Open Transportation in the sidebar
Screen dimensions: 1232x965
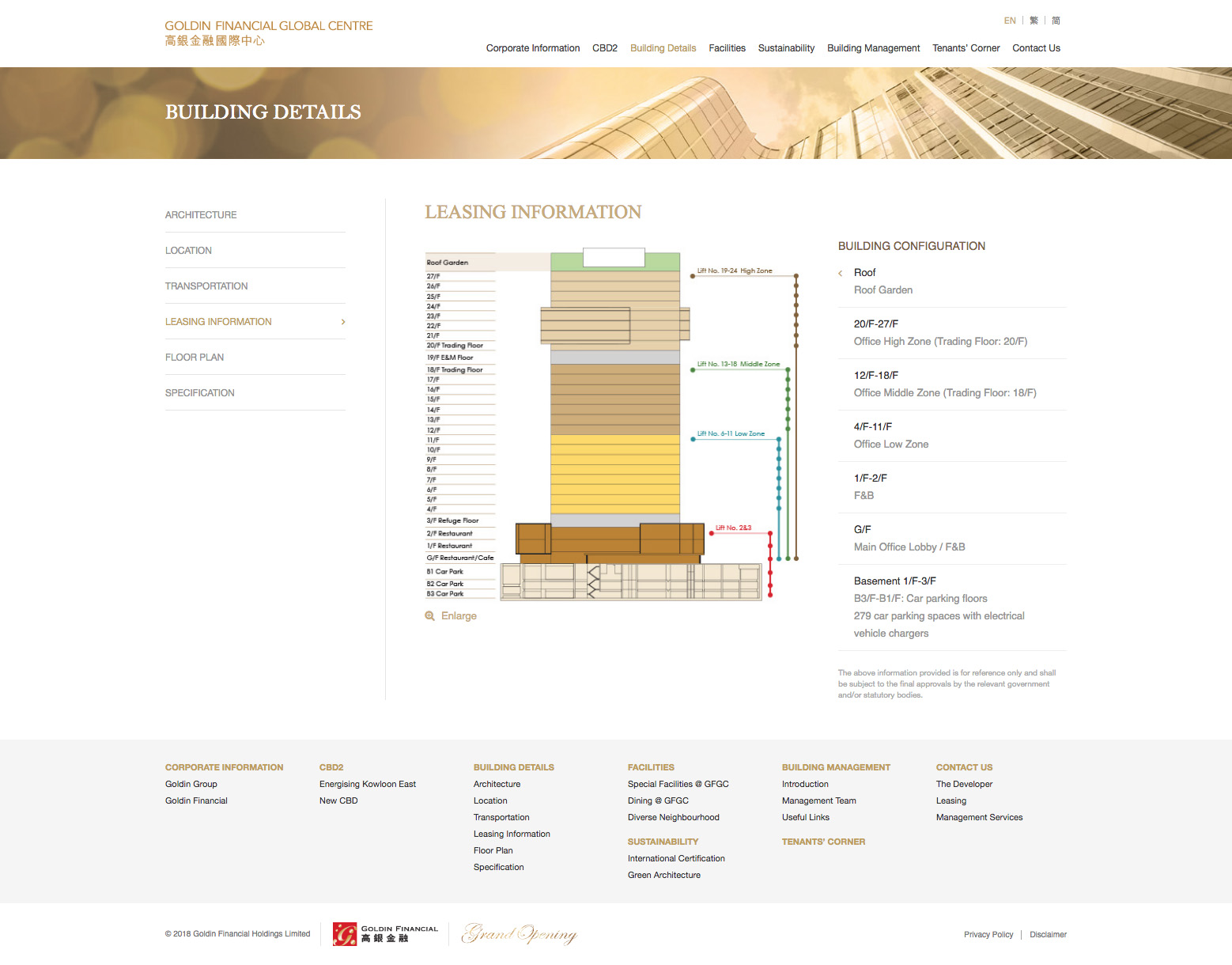point(206,286)
